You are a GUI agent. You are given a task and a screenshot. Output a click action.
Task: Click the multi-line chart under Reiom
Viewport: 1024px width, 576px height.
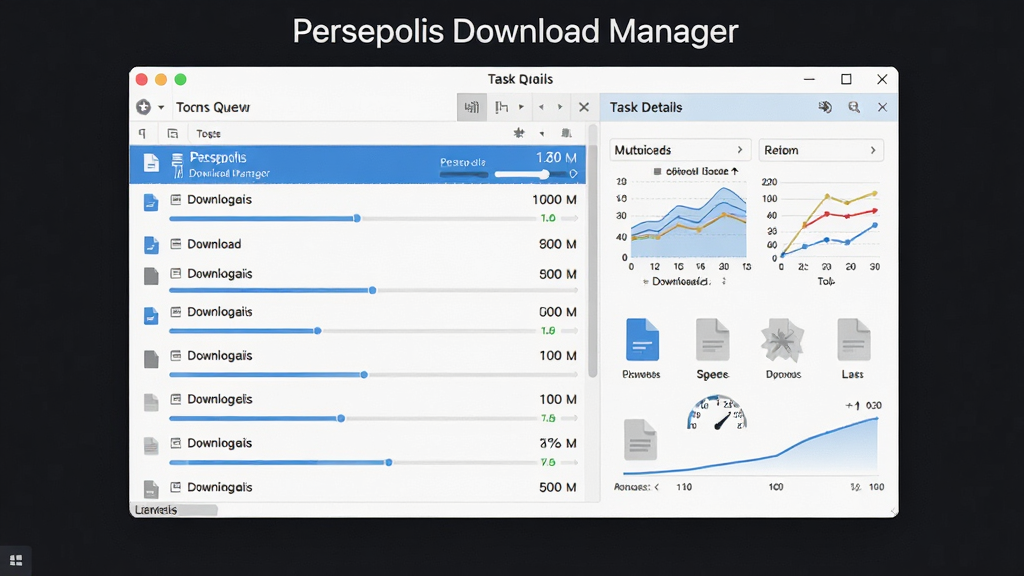(829, 222)
